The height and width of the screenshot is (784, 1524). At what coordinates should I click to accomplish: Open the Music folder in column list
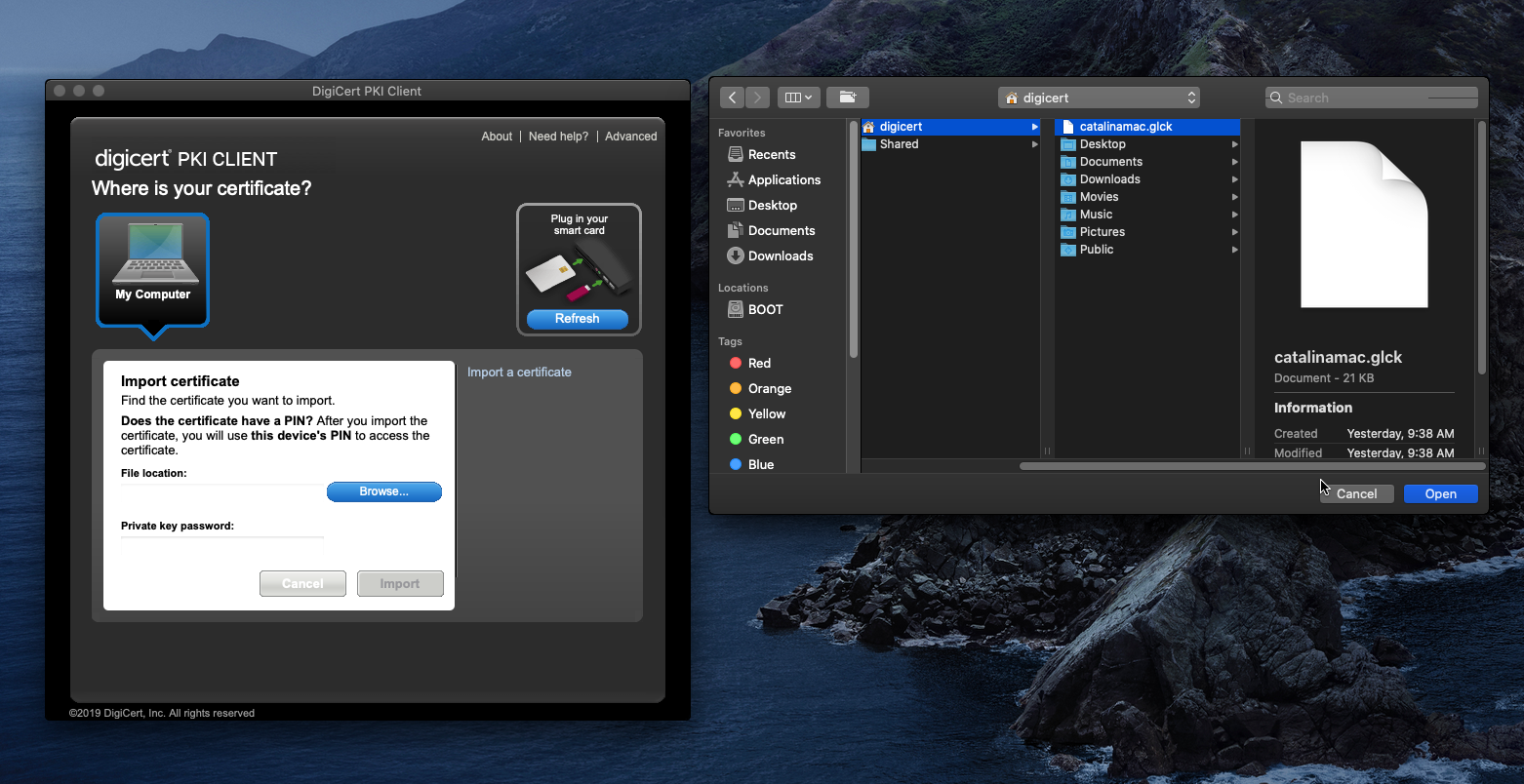point(1147,215)
